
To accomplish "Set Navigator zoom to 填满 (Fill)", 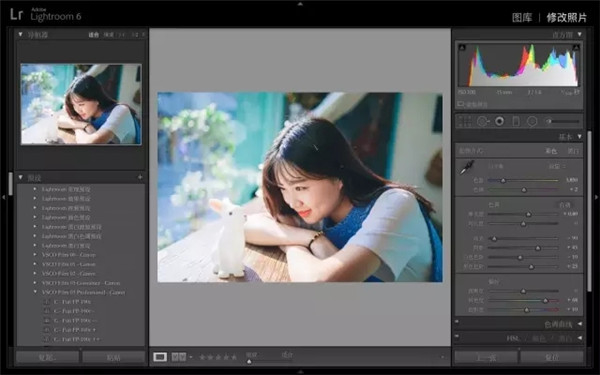I will click(109, 35).
